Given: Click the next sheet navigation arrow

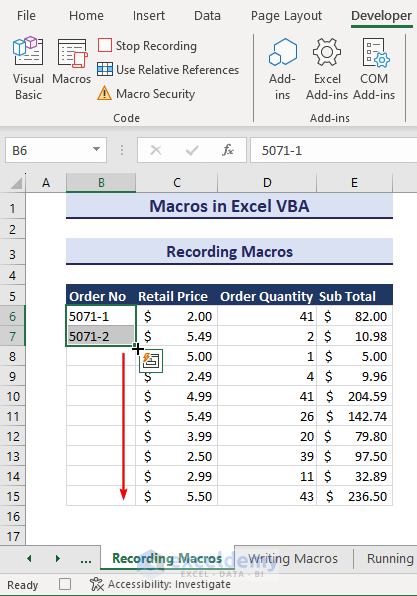Looking at the screenshot, I should 58,558.
